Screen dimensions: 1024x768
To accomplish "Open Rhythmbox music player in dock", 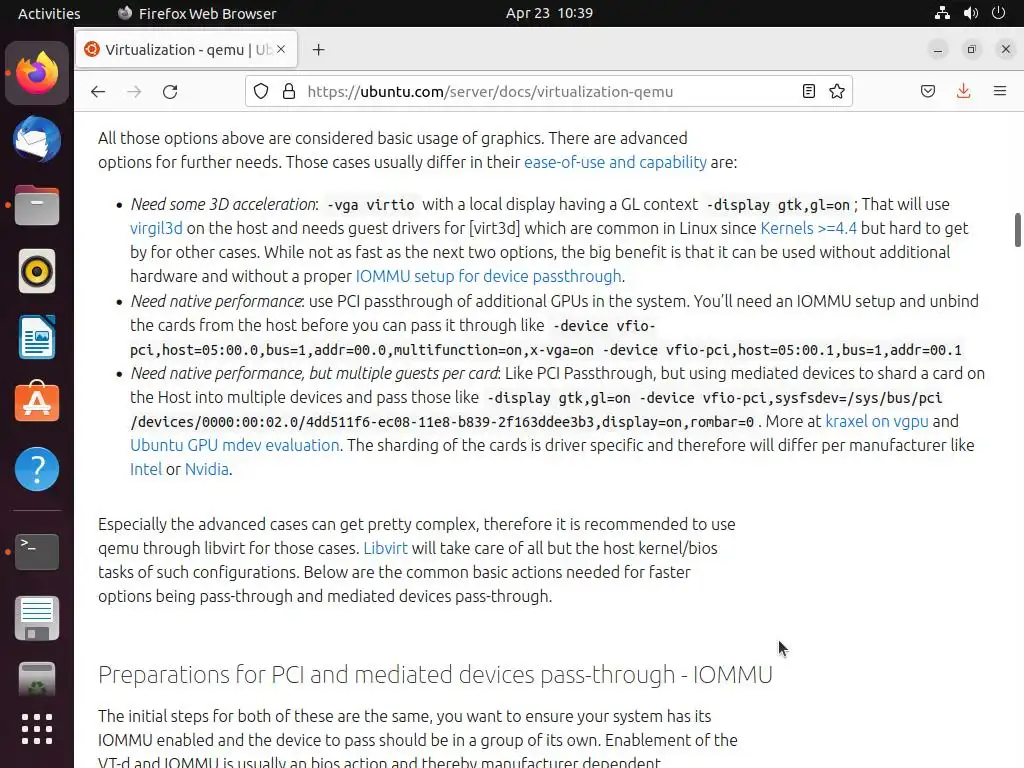I will (37, 271).
